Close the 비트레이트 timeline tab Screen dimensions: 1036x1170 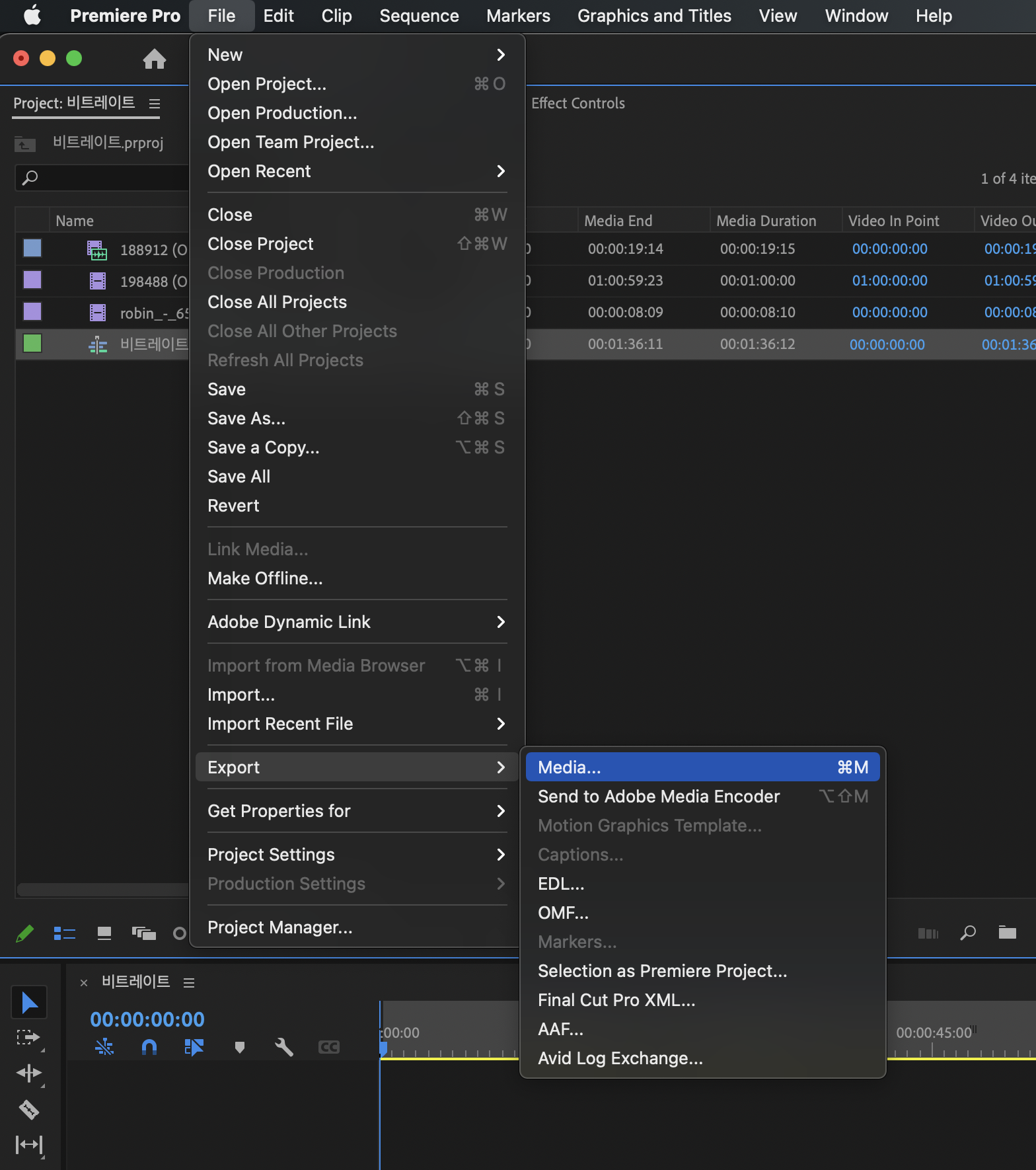pos(84,983)
